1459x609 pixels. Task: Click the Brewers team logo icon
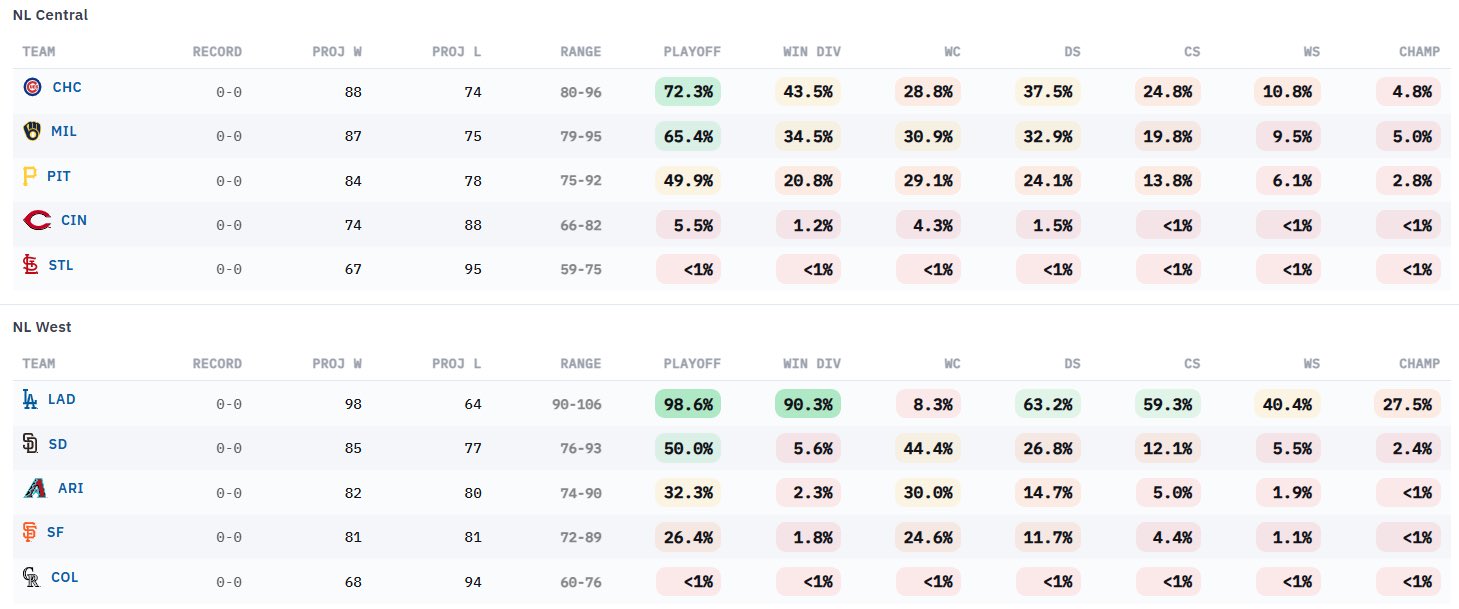[x=32, y=131]
